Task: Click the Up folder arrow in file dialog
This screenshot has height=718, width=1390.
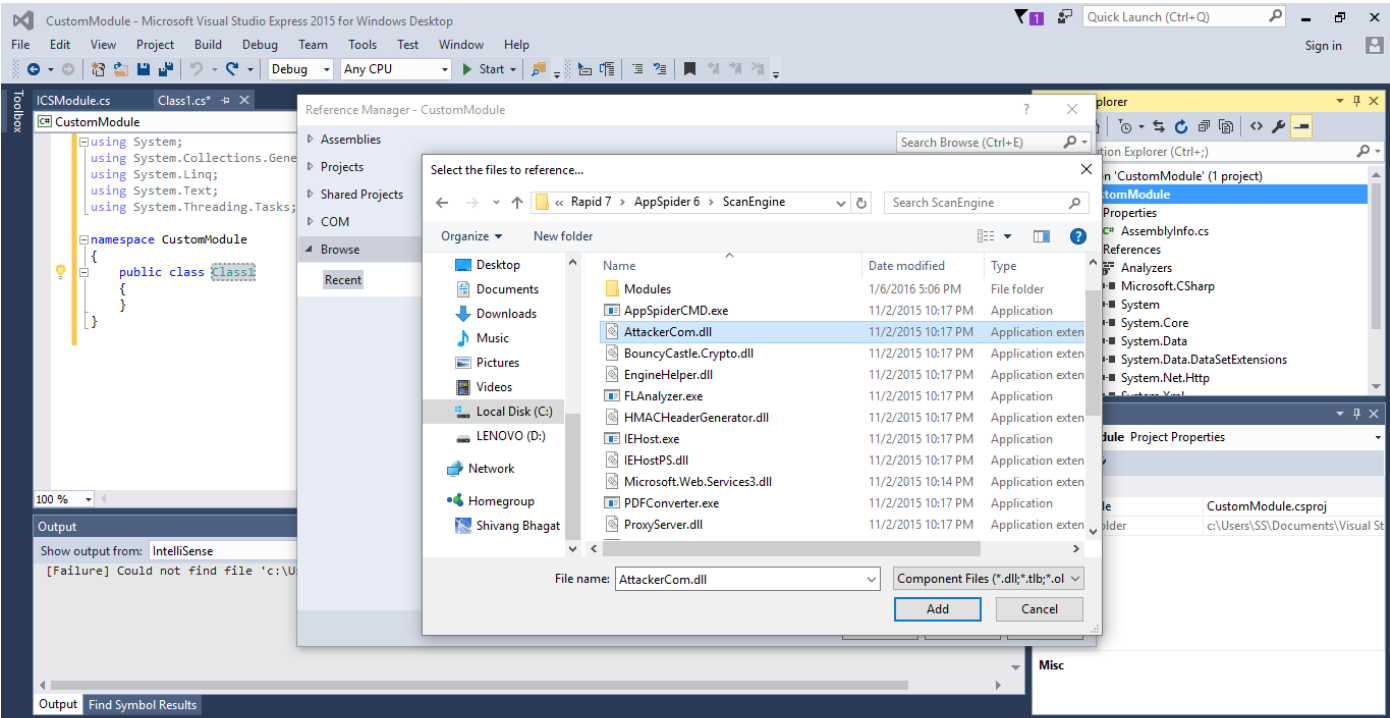Action: click(x=517, y=202)
